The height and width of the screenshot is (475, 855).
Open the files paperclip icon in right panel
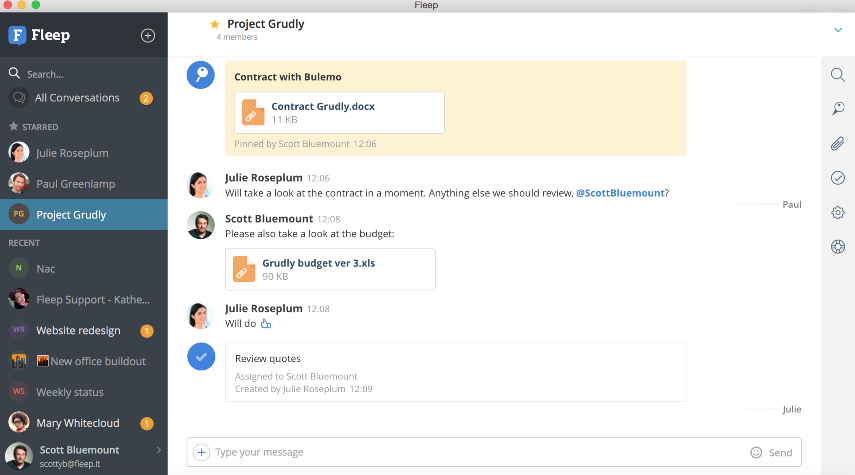coord(838,143)
